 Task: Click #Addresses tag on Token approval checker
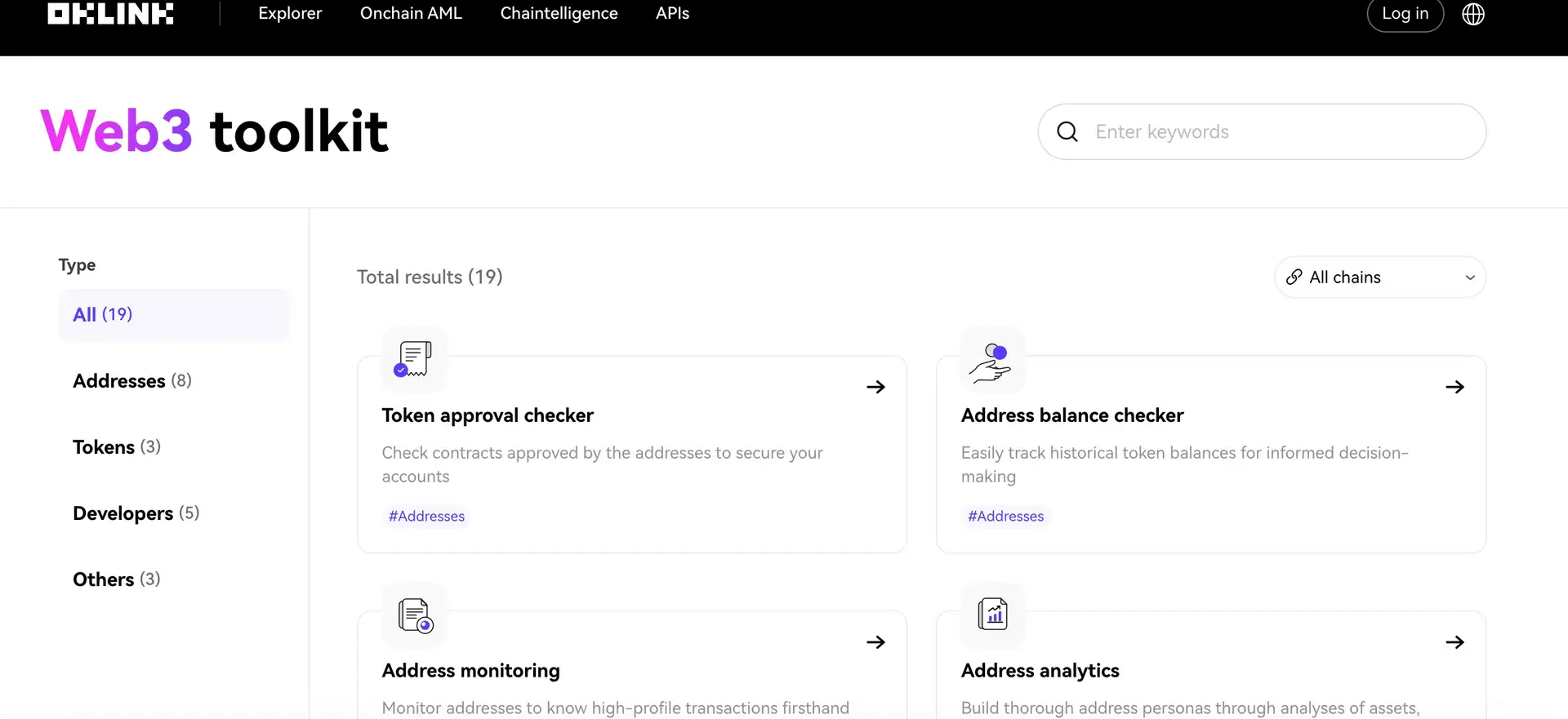pos(426,517)
